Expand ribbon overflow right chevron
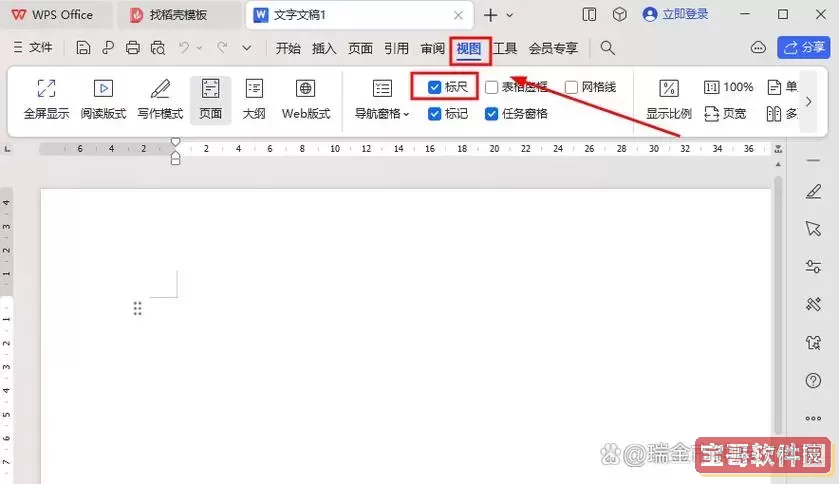 pyautogui.click(x=809, y=101)
